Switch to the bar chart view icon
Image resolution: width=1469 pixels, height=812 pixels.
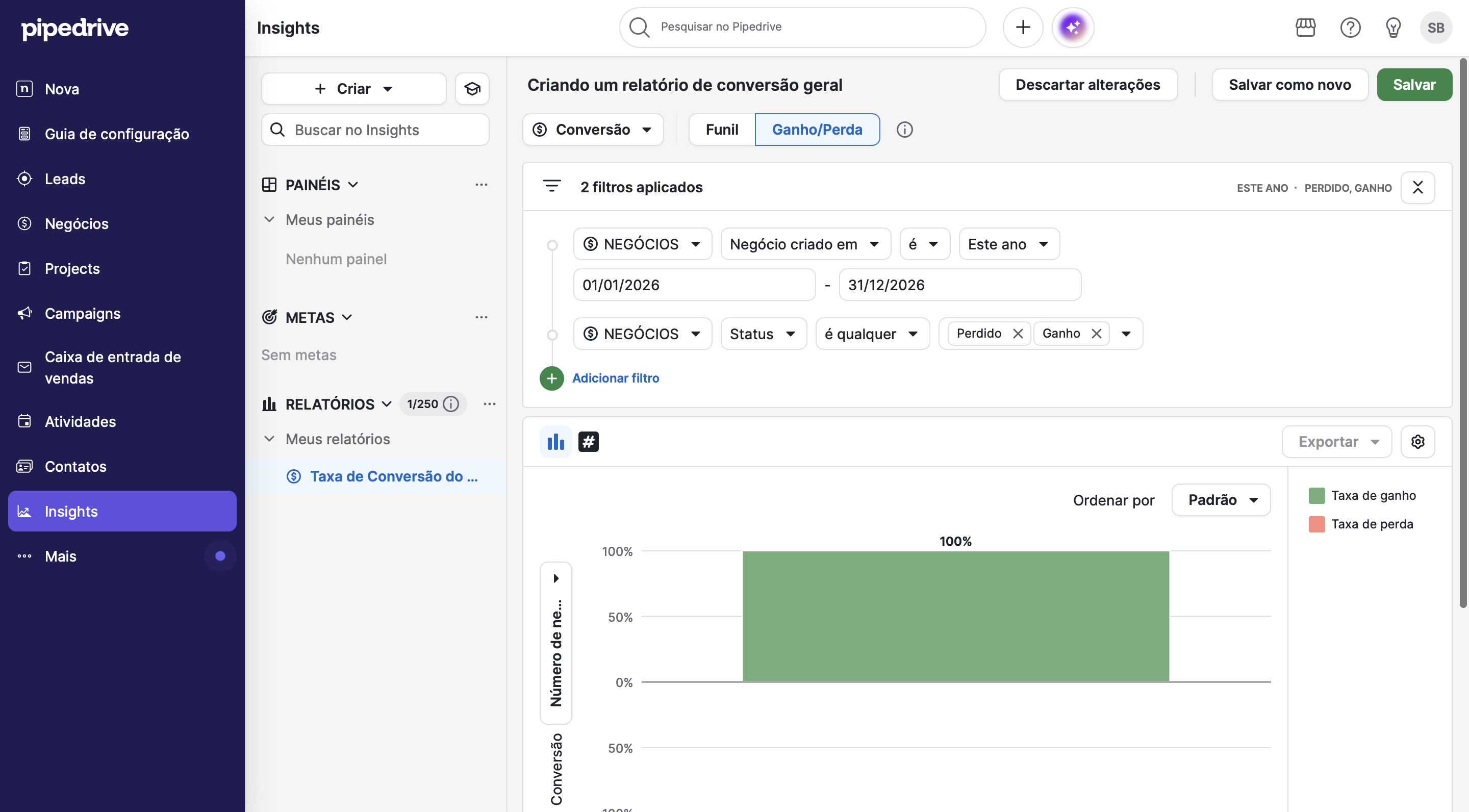pos(555,441)
